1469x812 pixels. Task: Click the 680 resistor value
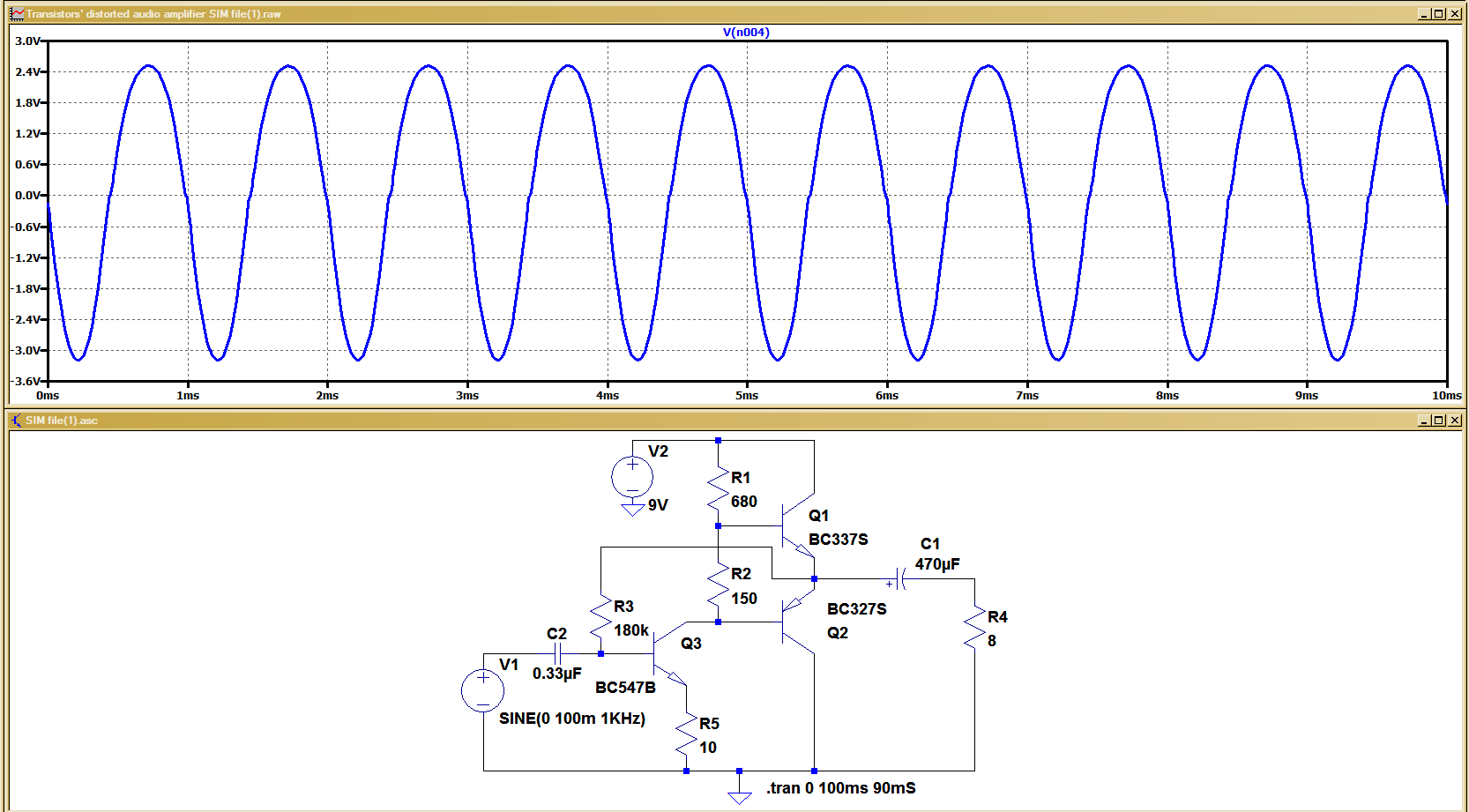tap(743, 502)
